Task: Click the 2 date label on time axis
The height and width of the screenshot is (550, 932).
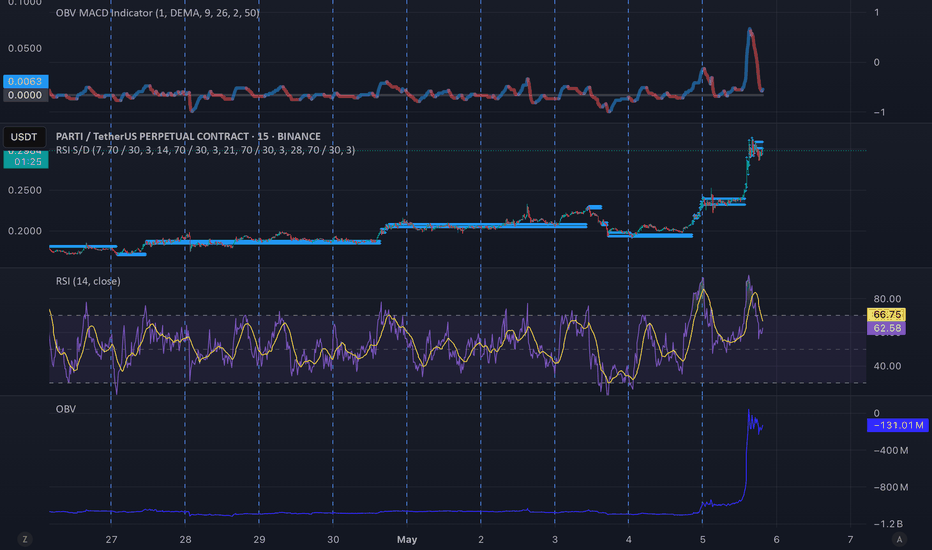Action: tap(481, 539)
